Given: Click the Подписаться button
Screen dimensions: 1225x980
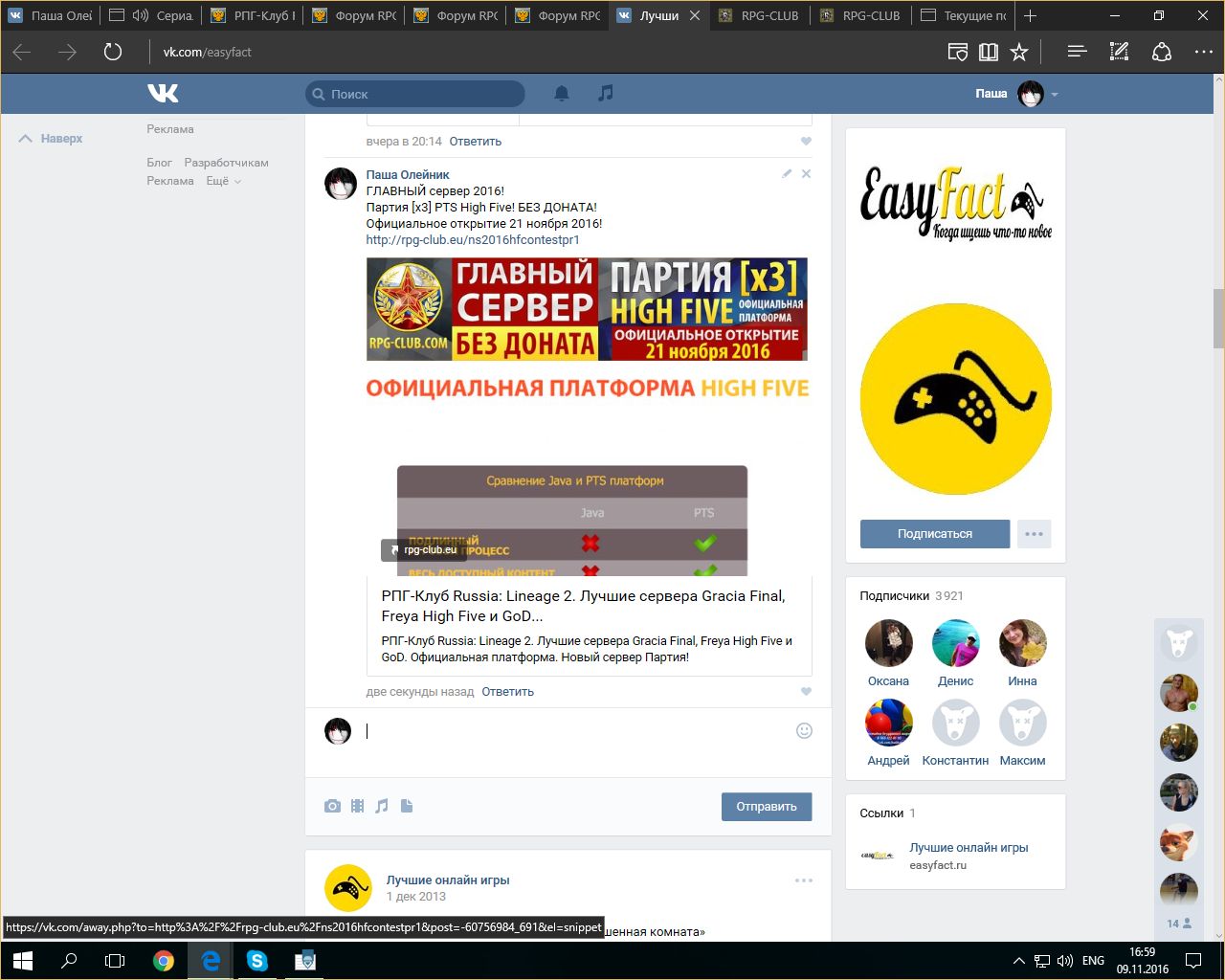Looking at the screenshot, I should click(x=935, y=534).
